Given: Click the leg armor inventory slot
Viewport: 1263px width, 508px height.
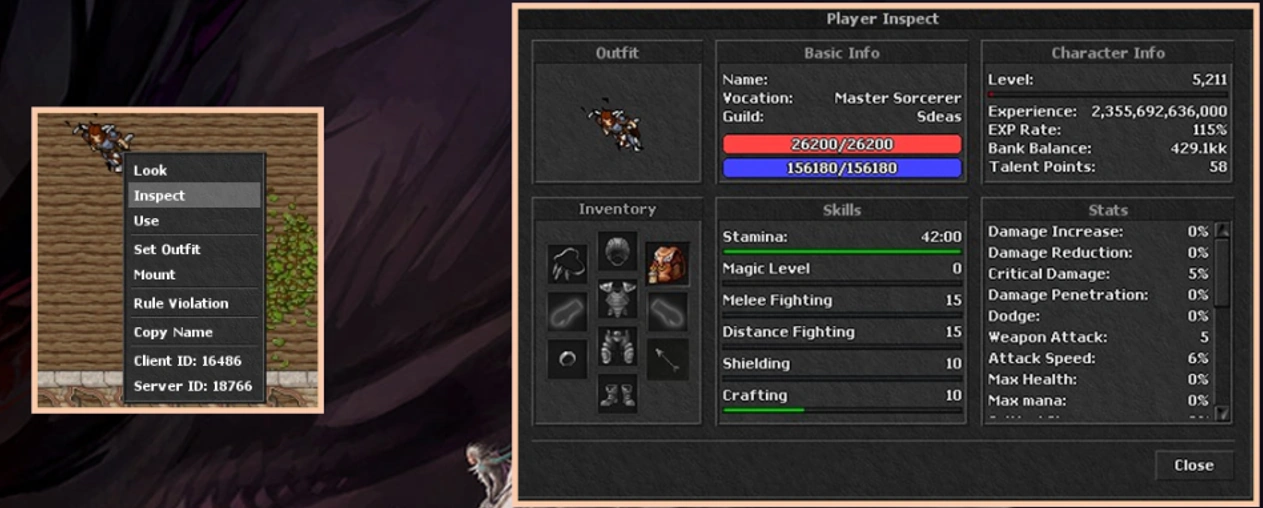Looking at the screenshot, I should [x=617, y=347].
